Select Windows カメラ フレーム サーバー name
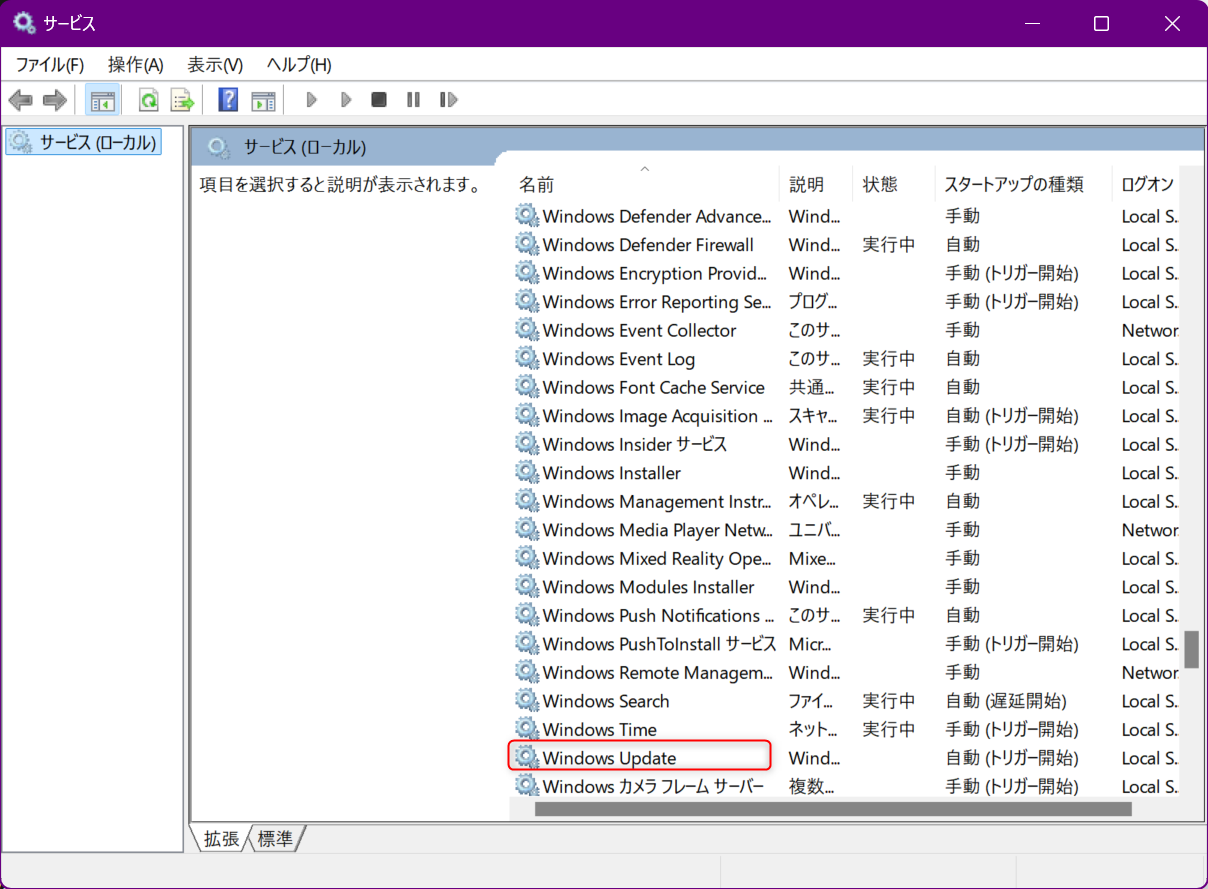Screen dimensions: 1208x889 [653, 786]
